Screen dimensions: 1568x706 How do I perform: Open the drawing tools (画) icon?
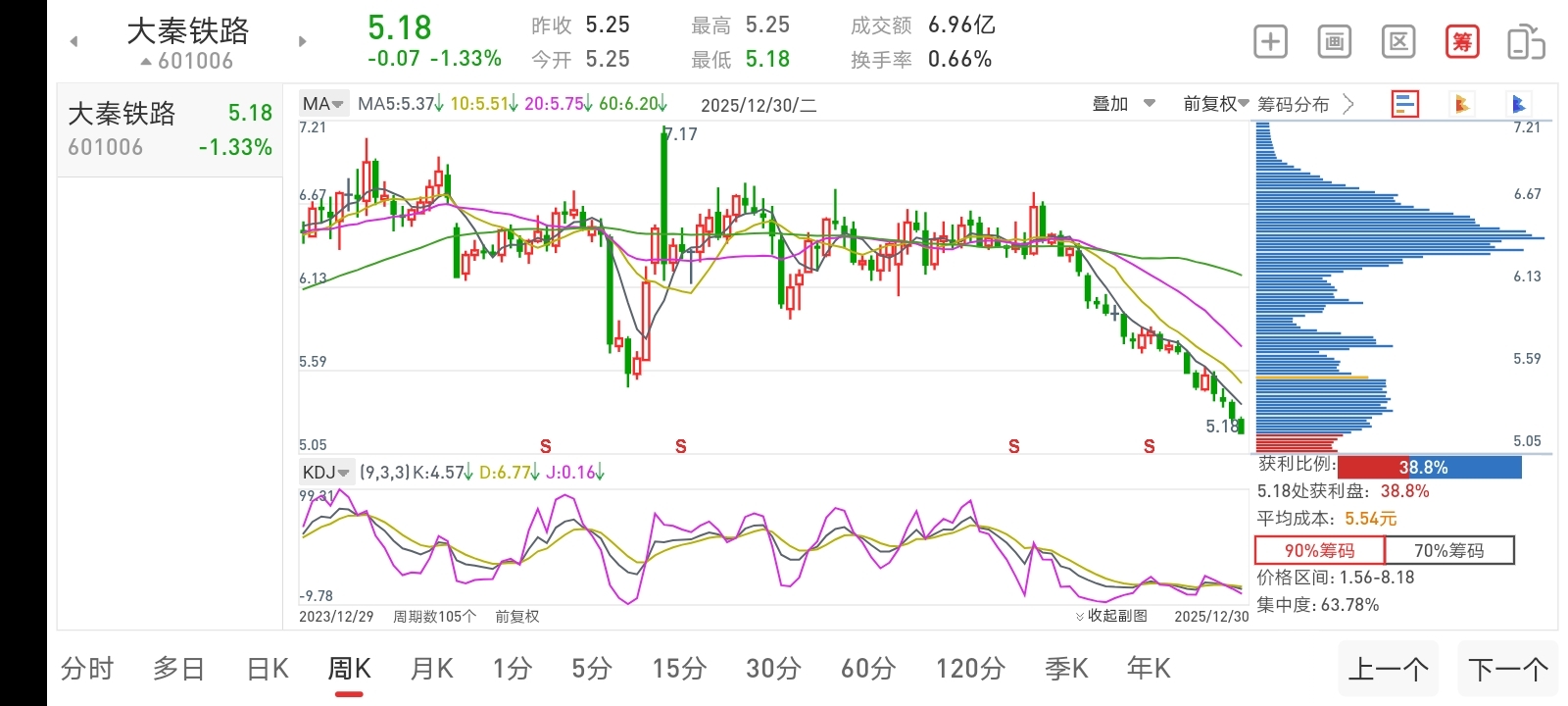[1335, 42]
